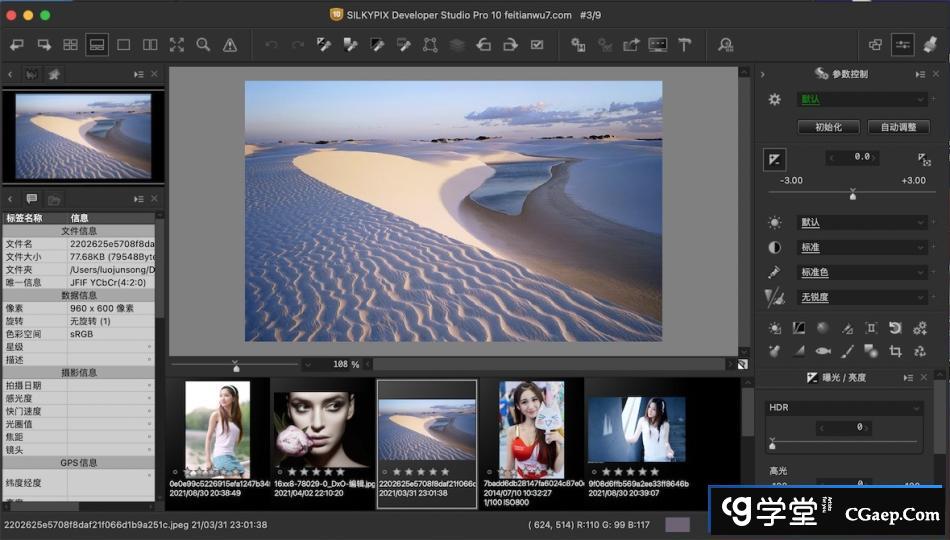This screenshot has width=950, height=540.
Task: Expand the sharpness 无锐度 dropdown
Action: [862, 297]
